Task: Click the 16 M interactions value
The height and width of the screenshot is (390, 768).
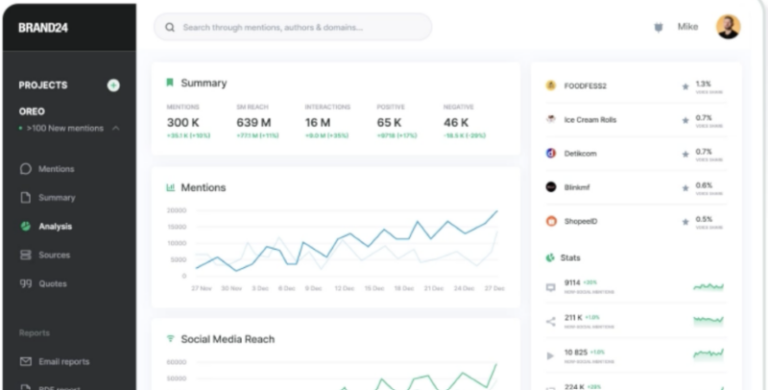Action: point(318,122)
